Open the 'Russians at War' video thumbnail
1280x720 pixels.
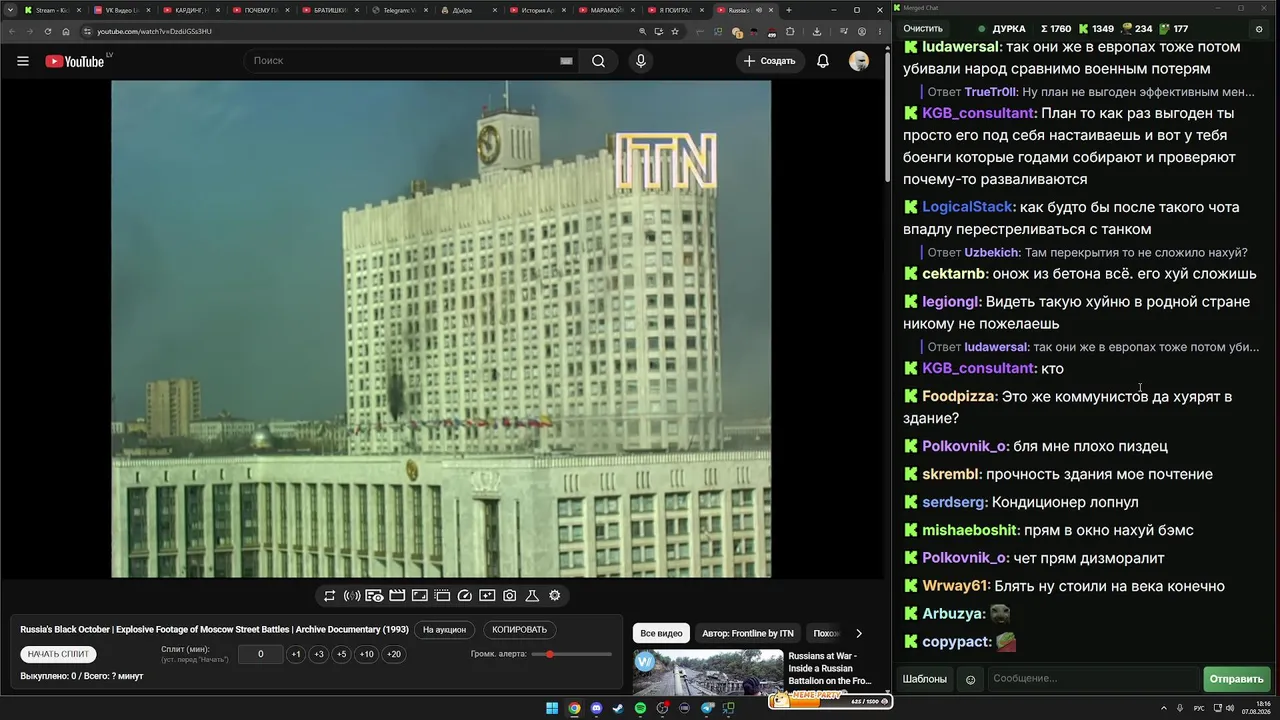(x=708, y=673)
